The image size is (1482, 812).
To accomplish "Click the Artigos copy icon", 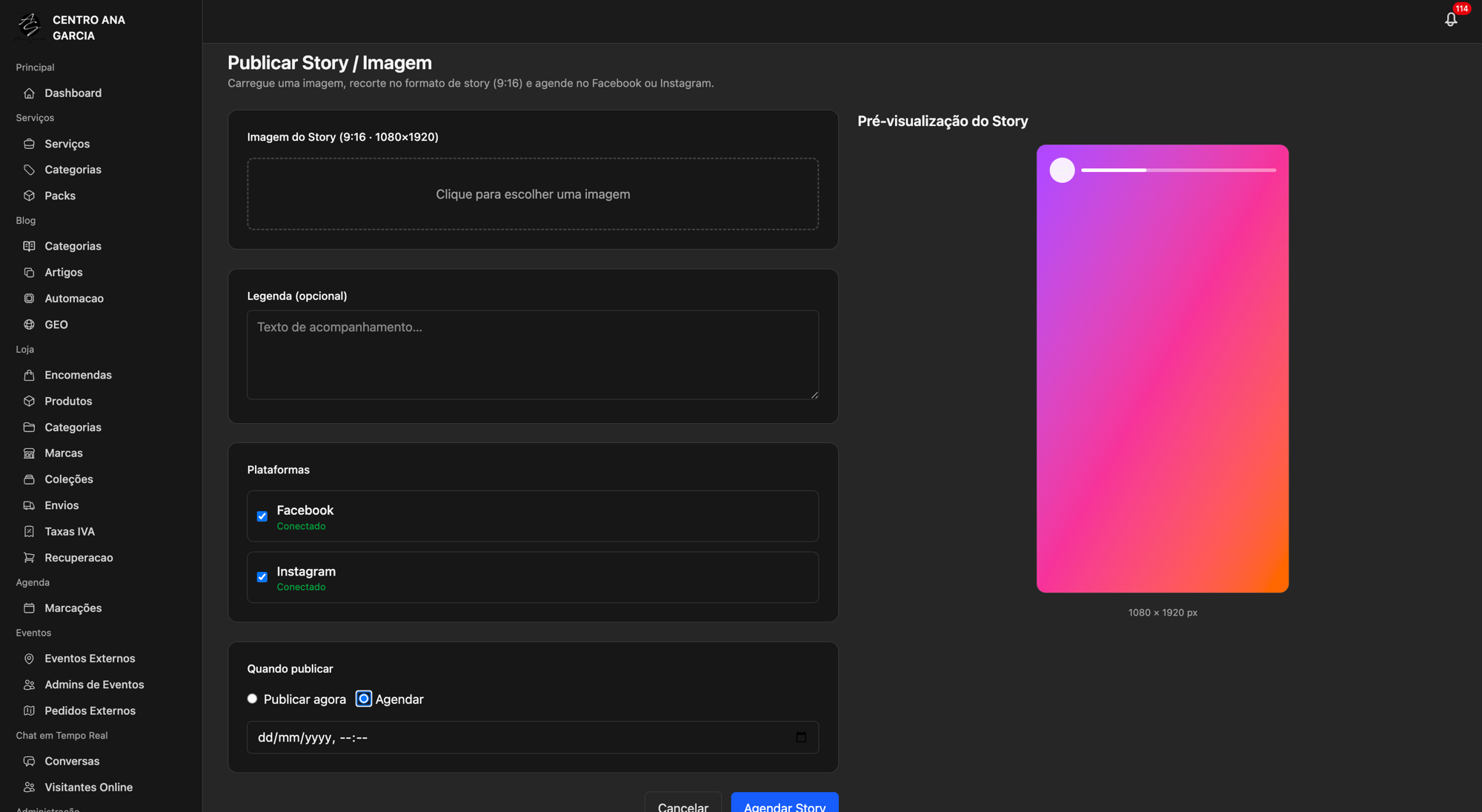I will click(x=29, y=273).
